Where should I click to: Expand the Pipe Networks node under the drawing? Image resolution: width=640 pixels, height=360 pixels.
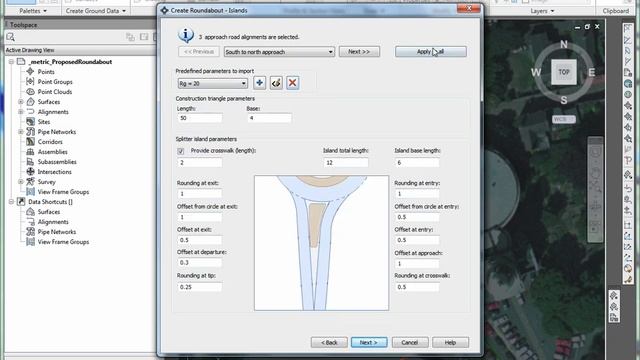(x=20, y=132)
